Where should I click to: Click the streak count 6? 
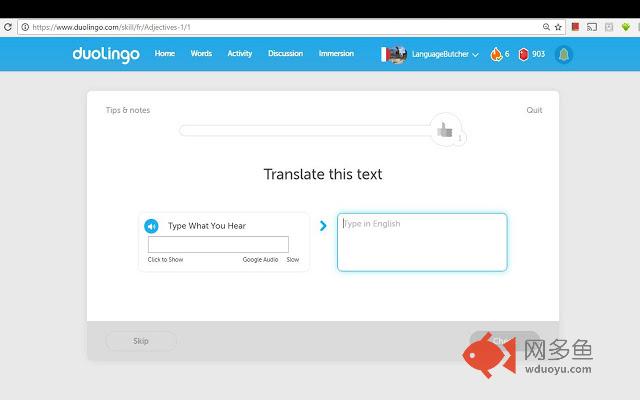[x=507, y=54]
